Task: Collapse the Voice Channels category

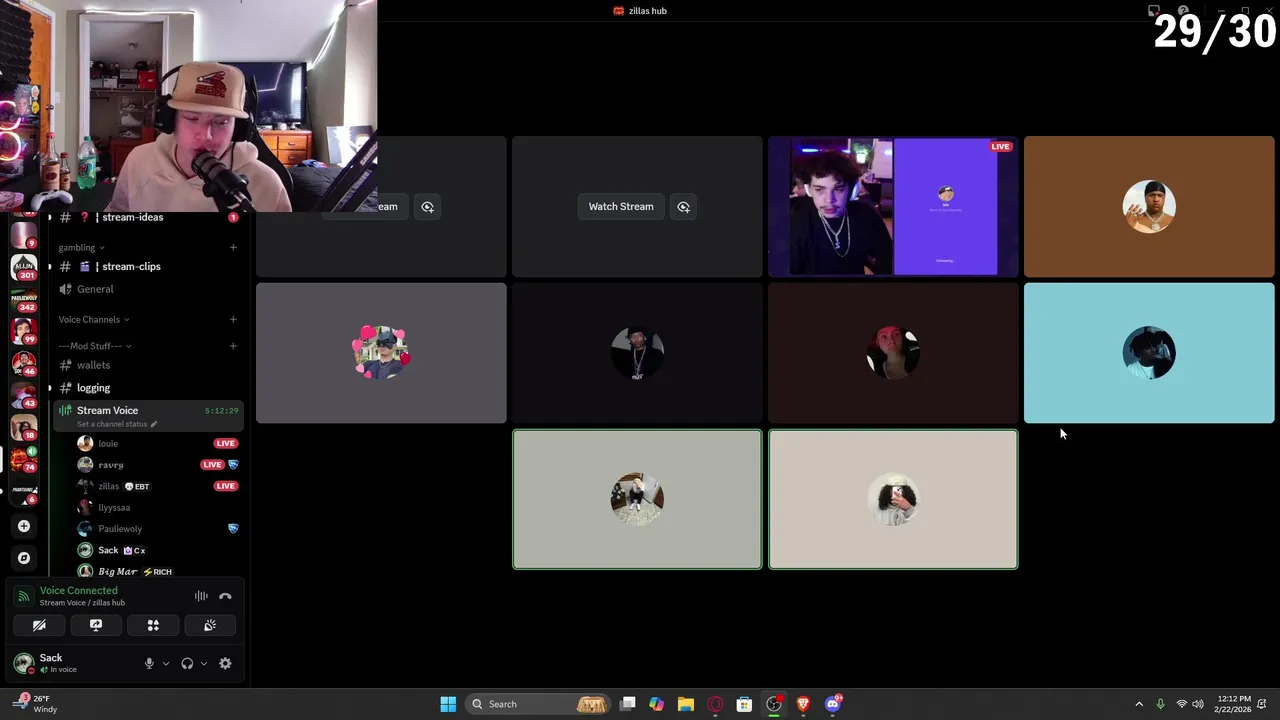Action: (x=93, y=320)
